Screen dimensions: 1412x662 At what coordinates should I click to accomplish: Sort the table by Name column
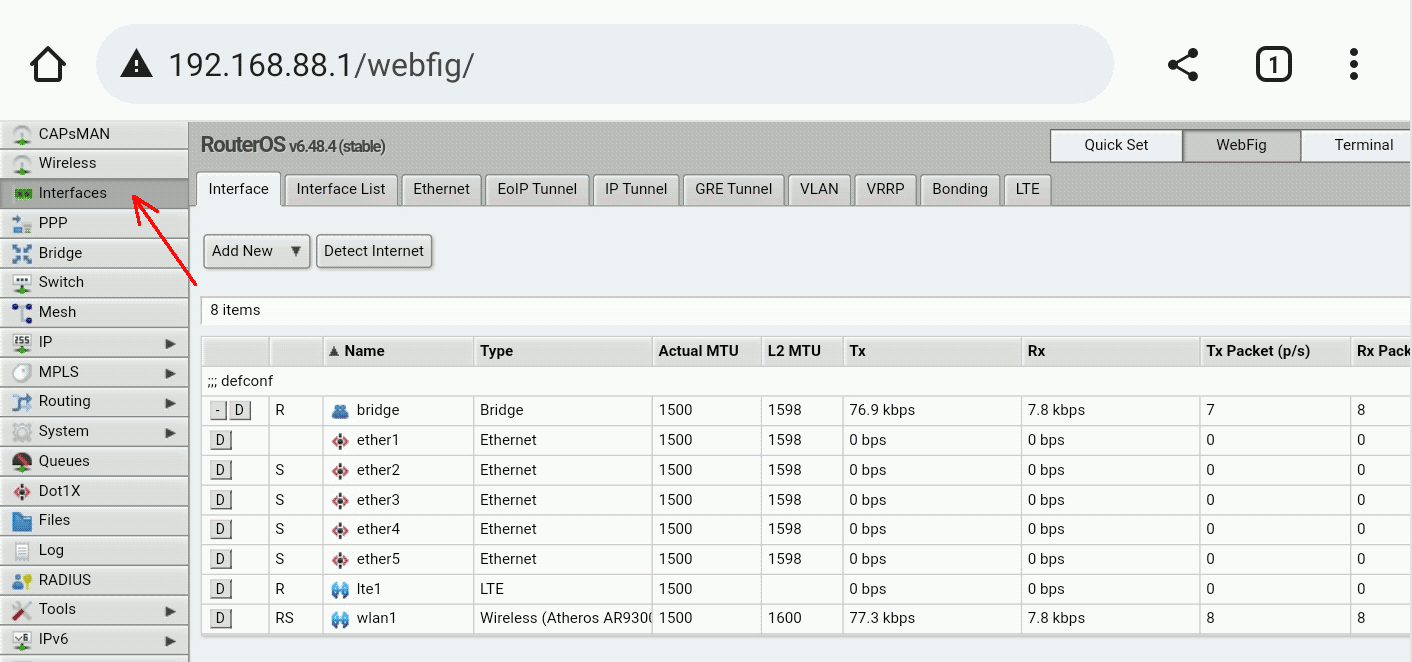point(398,351)
